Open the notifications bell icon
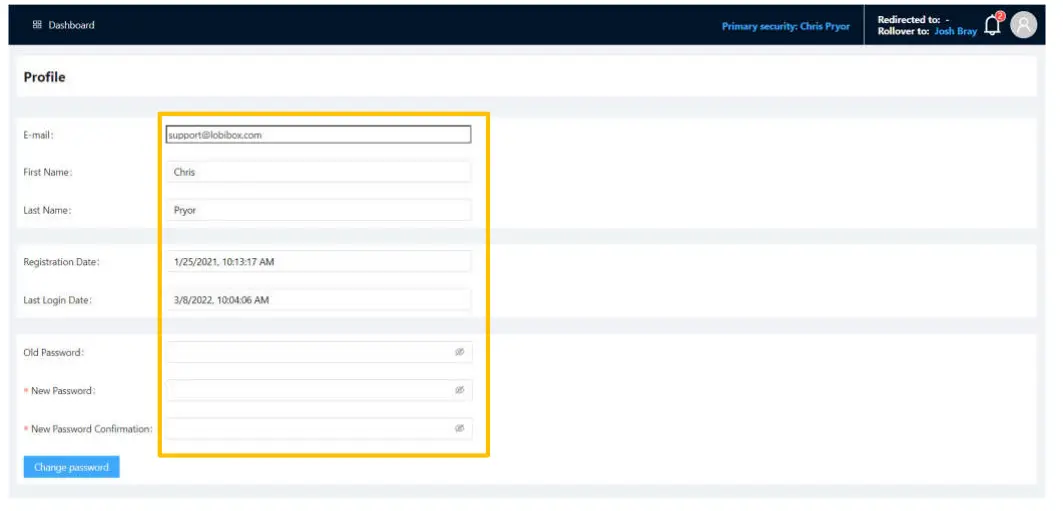 pos(992,25)
